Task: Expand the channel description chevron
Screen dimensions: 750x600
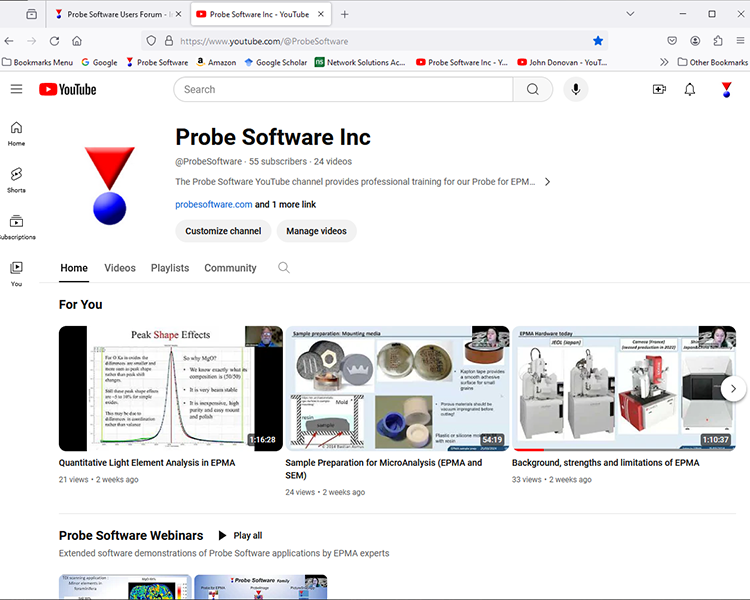Action: pyautogui.click(x=548, y=182)
